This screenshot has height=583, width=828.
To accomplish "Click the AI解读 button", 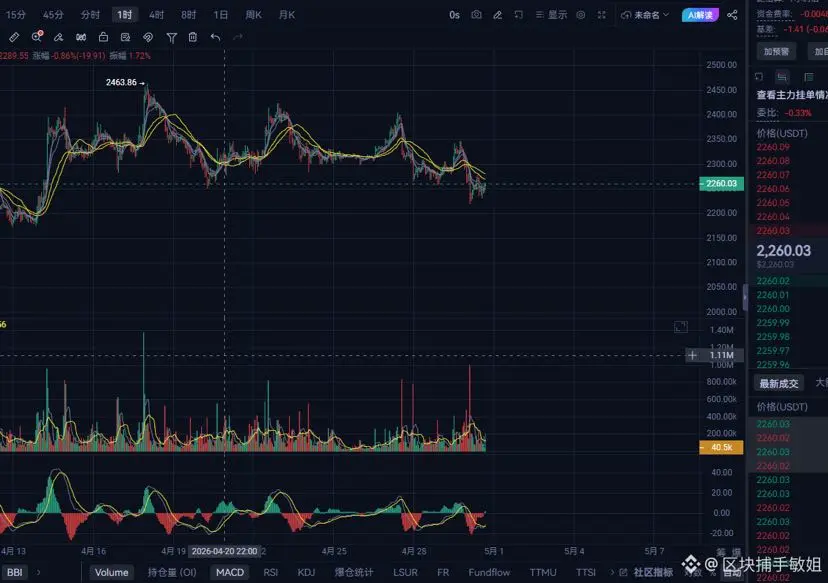I will pyautogui.click(x=700, y=15).
